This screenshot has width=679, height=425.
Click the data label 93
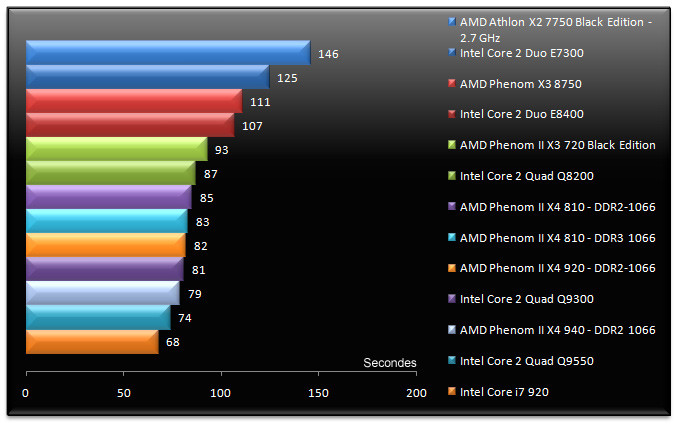click(x=221, y=150)
